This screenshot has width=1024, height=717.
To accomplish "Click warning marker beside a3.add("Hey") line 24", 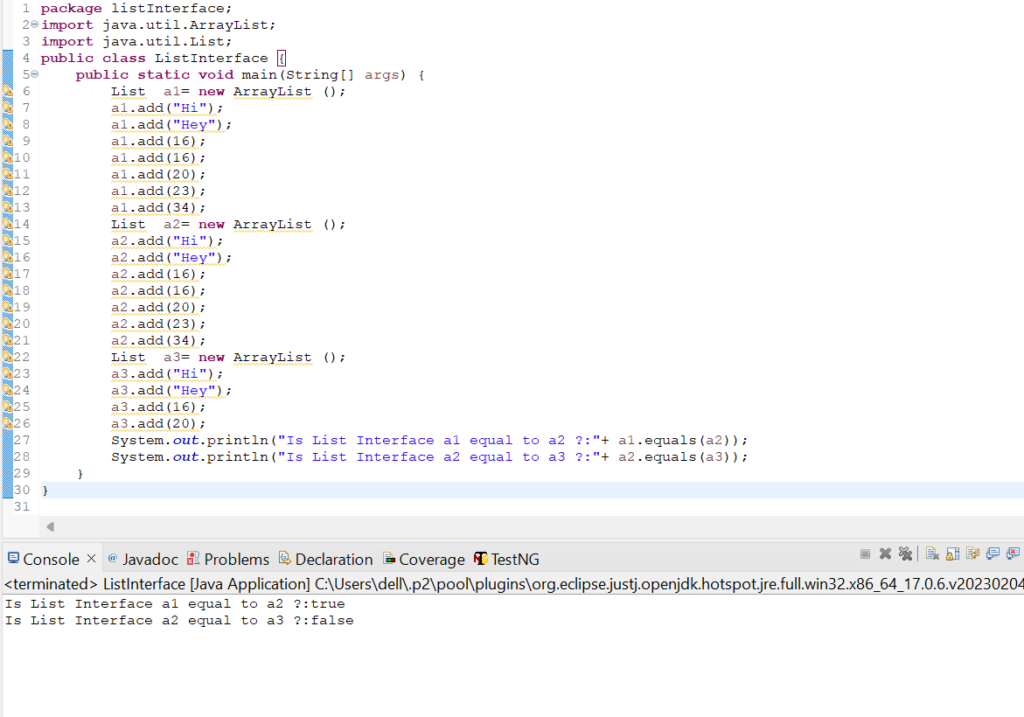I will (8, 390).
